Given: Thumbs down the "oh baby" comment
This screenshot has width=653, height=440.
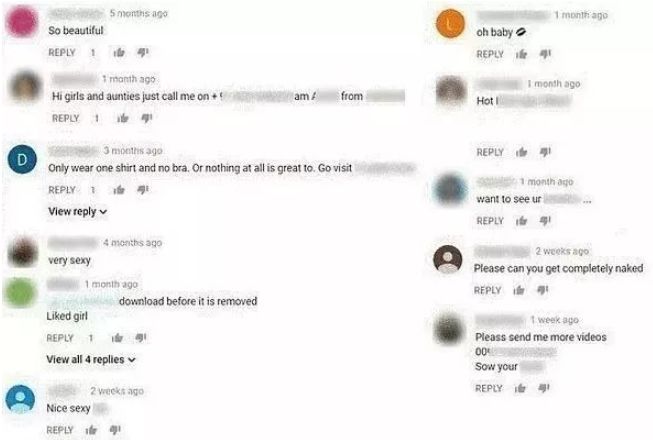Looking at the screenshot, I should [x=545, y=54].
